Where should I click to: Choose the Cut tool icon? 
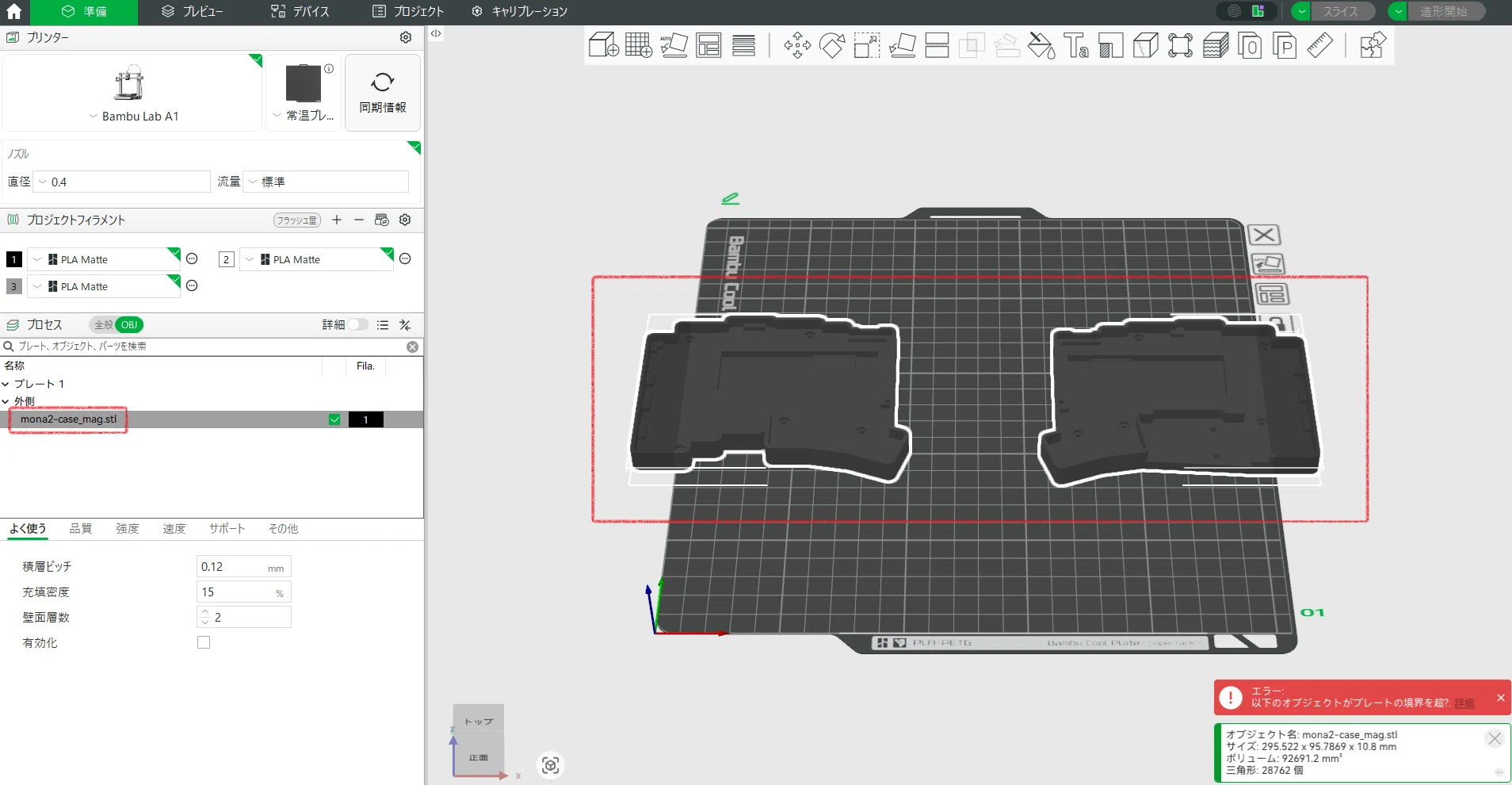pos(937,45)
